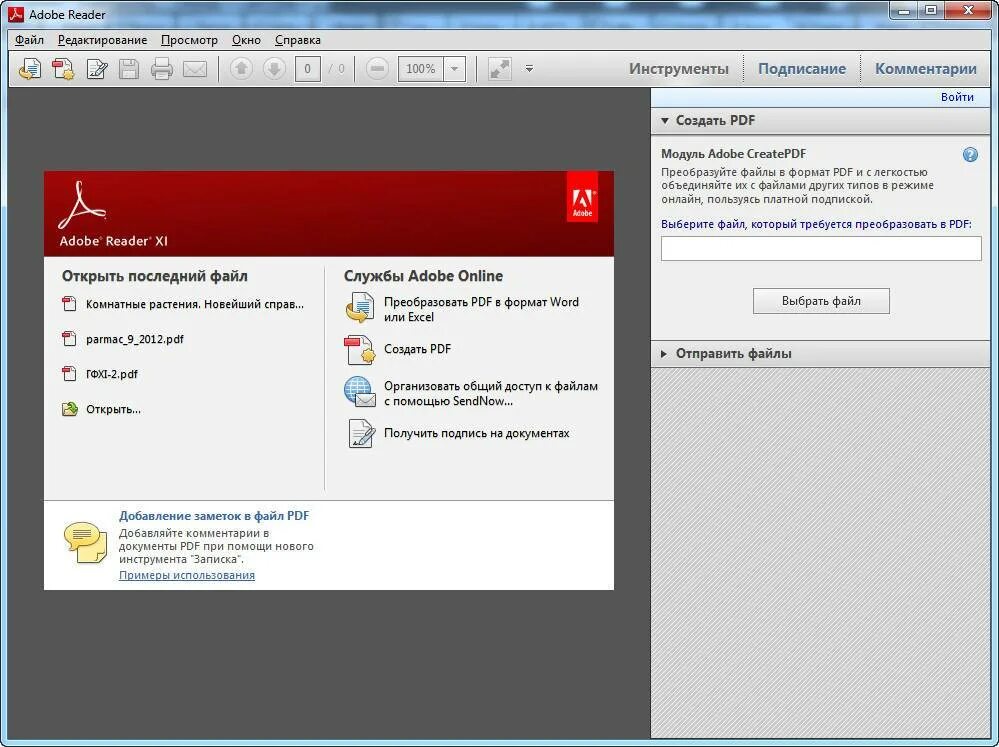Go to previous page arrow icon

click(x=241, y=68)
